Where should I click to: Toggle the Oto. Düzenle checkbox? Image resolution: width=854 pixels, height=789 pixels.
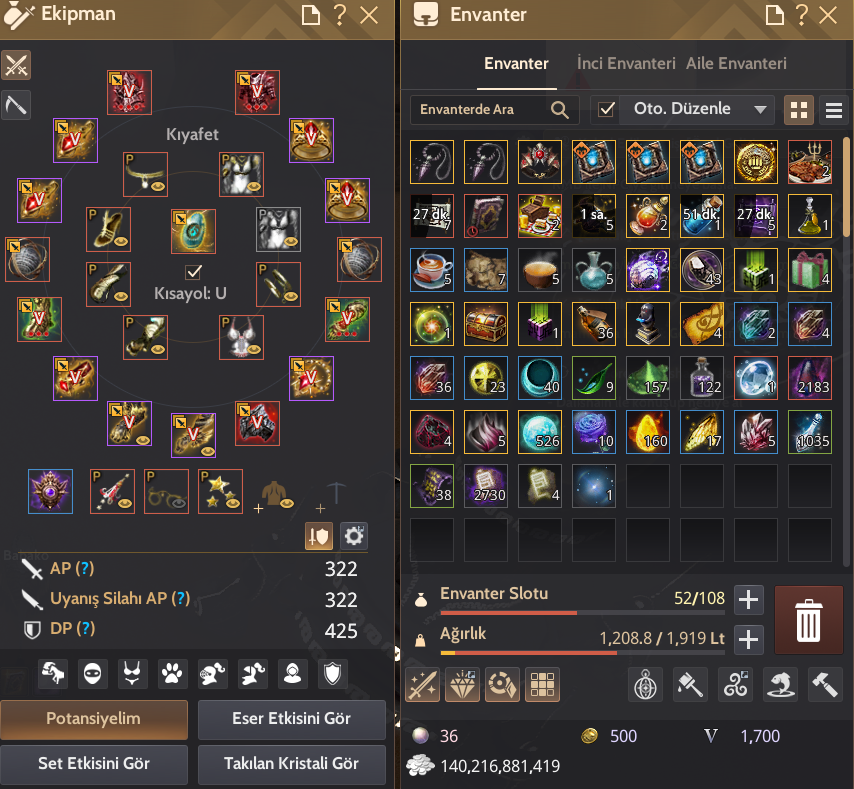coord(606,109)
